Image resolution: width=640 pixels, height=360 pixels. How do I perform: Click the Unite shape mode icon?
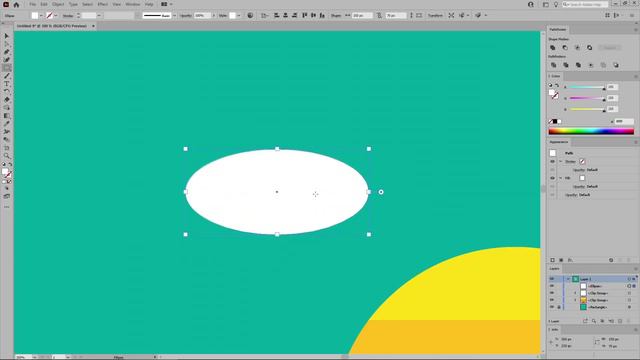553,48
